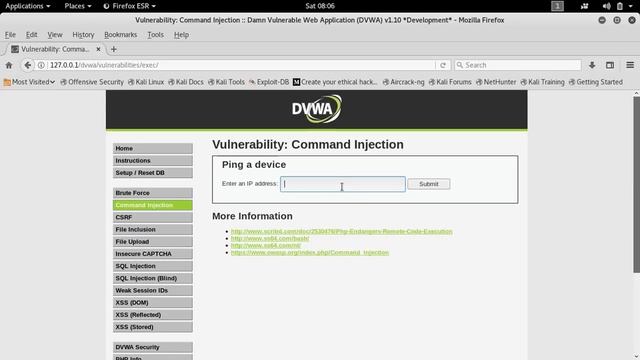Open NetHunter bookmark
The width and height of the screenshot is (640, 360).
496,82
